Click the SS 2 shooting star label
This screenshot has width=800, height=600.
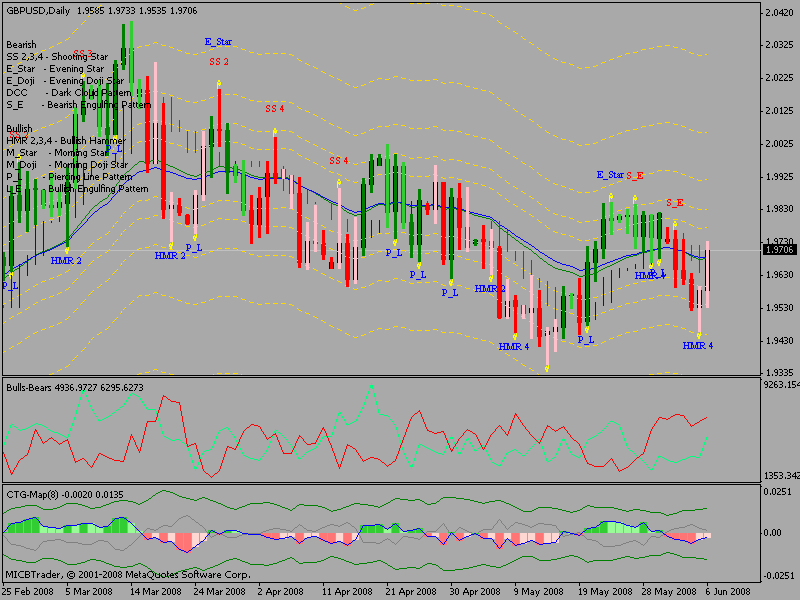click(218, 62)
